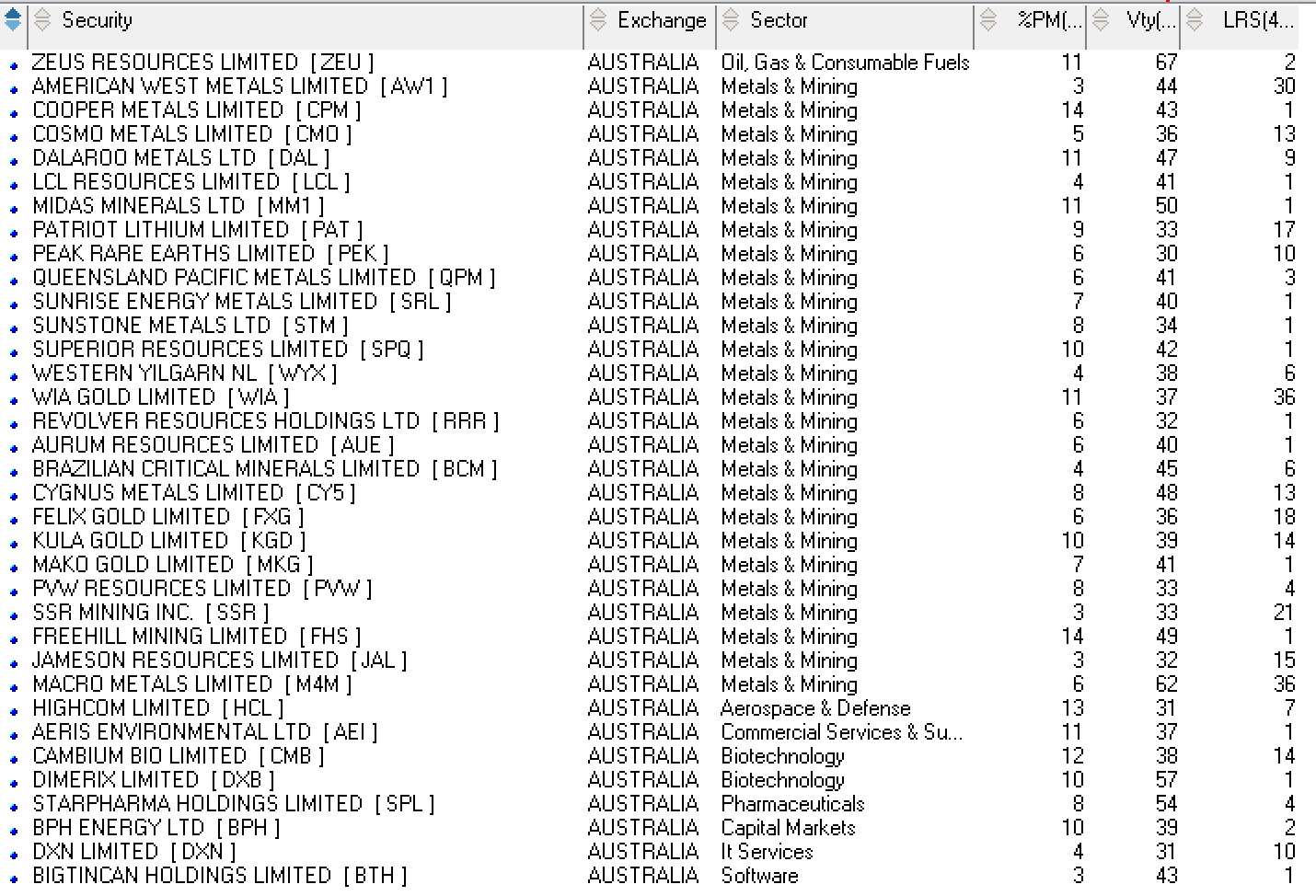1316x896 pixels.
Task: Select COOPER METALS LIMITED [CPM]
Action: [x=197, y=110]
